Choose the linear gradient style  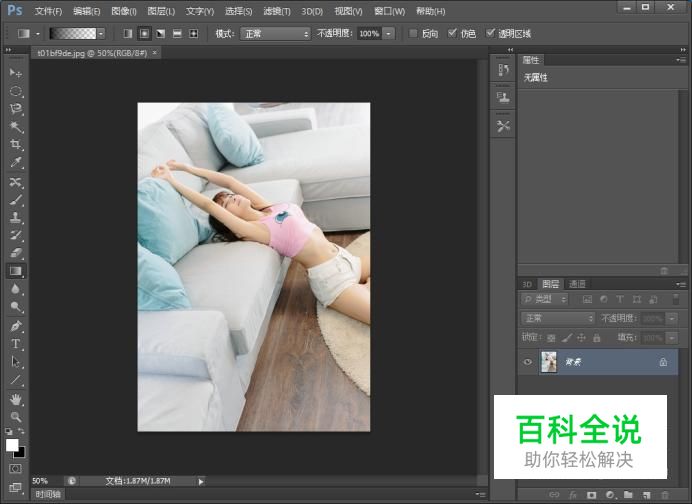[128, 34]
